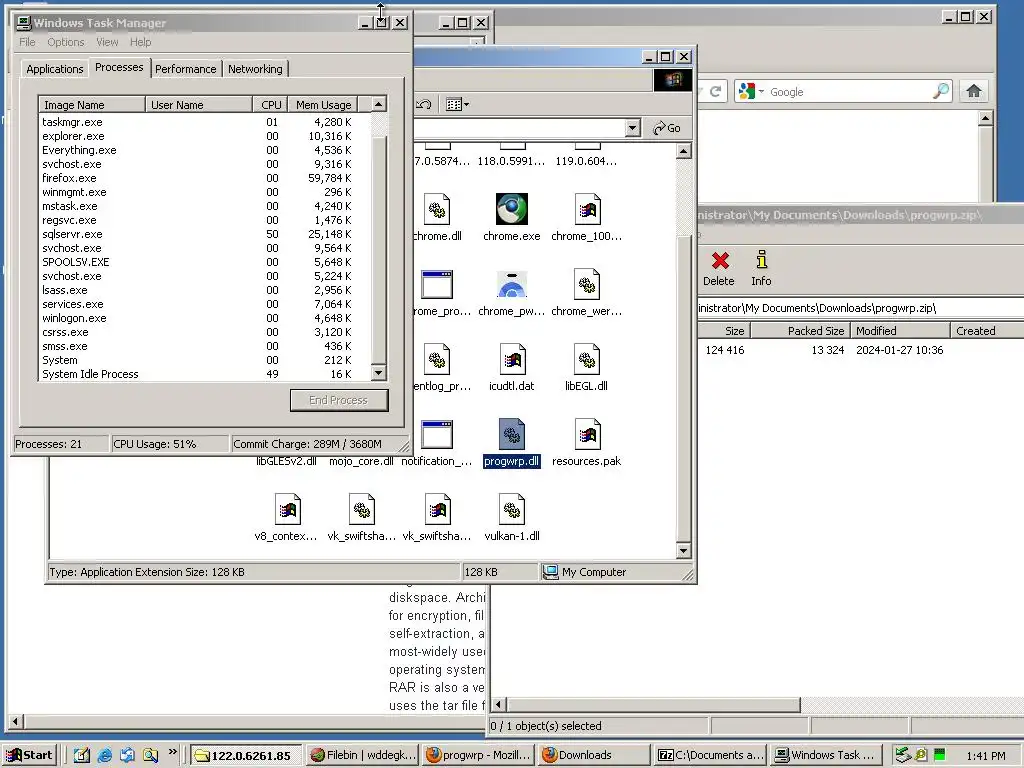Select Everything.exe process row

pos(204,150)
